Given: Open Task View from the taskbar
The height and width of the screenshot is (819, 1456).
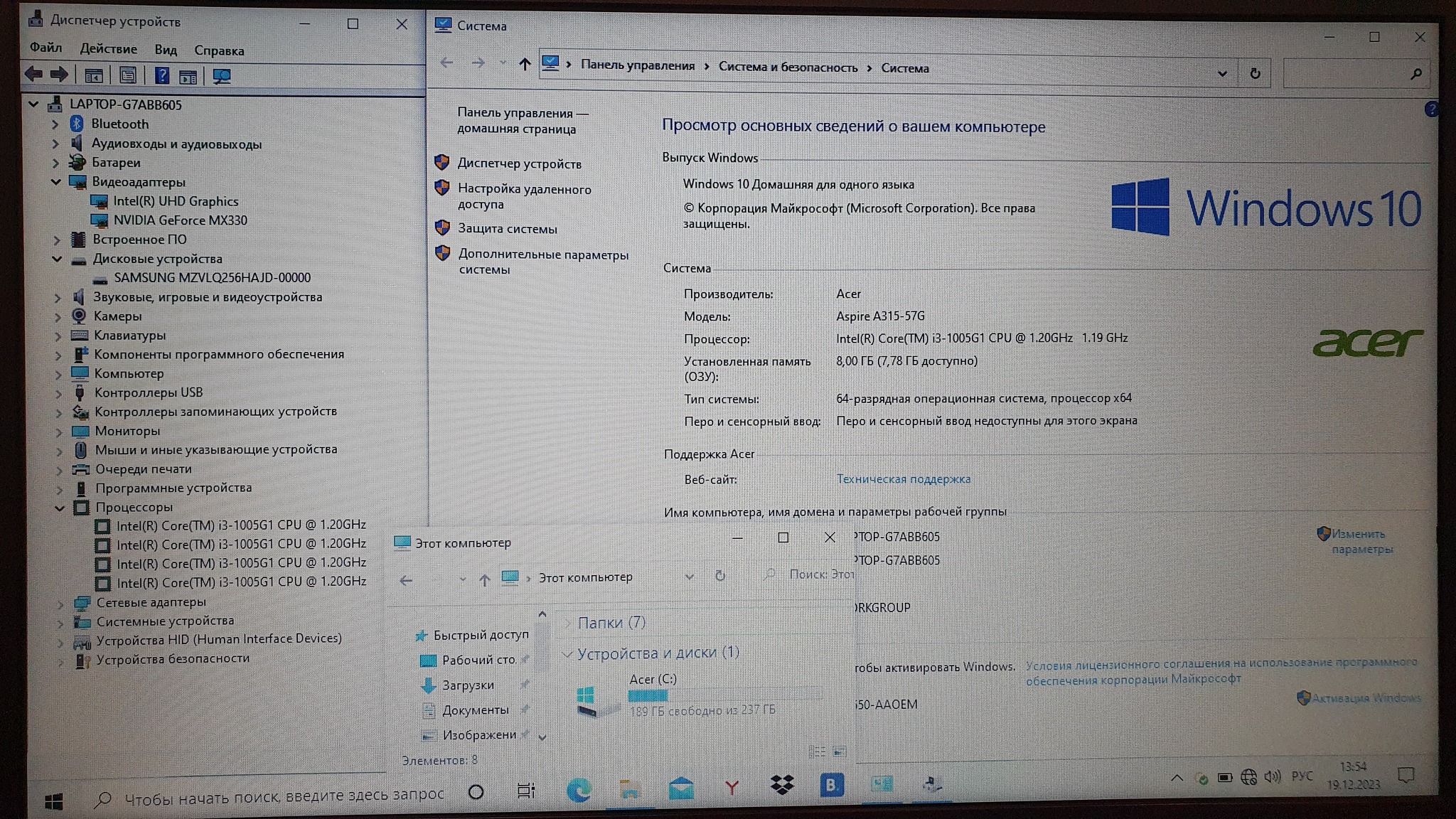Looking at the screenshot, I should pos(526,790).
